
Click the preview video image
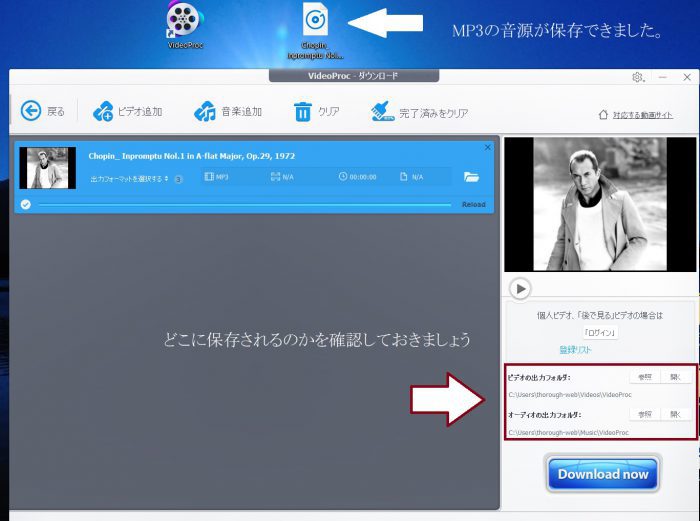[x=600, y=204]
